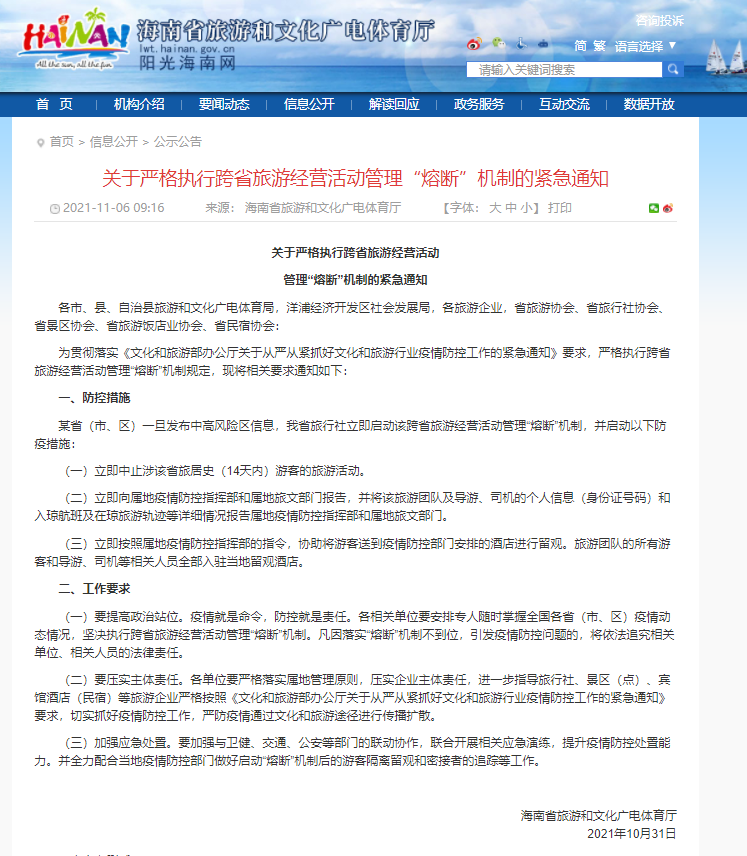Click the site title 海南省旅游和文化广电体育厅 banner
Screen dimensions: 747x856
point(286,30)
